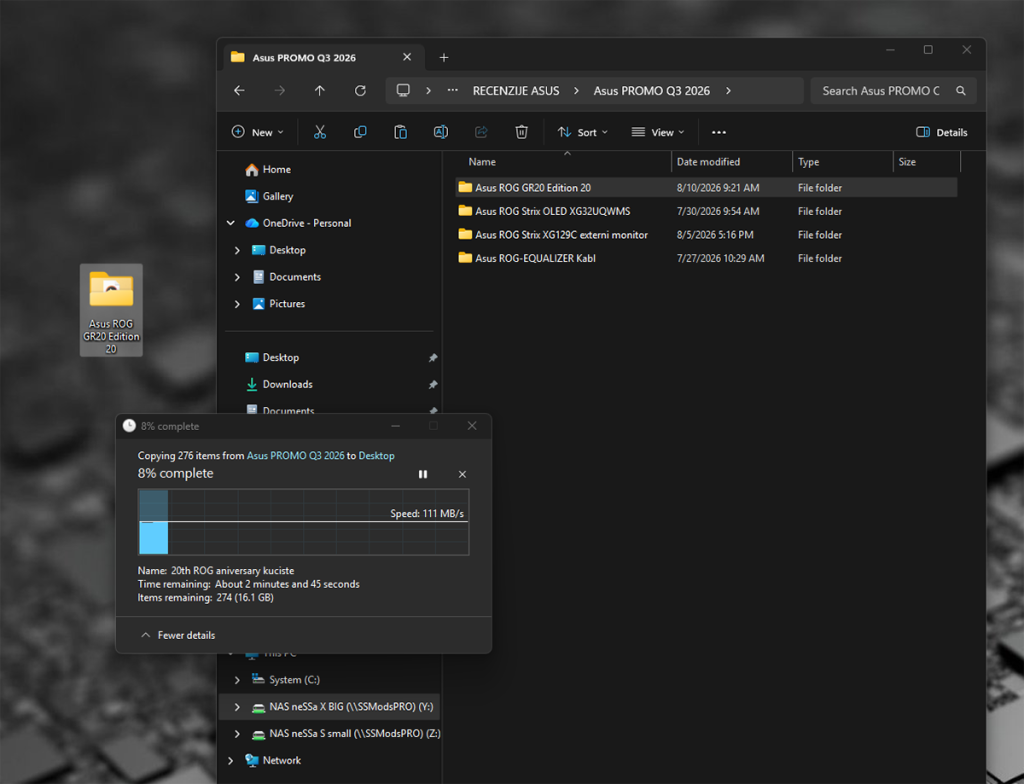This screenshot has width=1024, height=784.
Task: Close the copy progress dialog window
Action: (x=472, y=426)
